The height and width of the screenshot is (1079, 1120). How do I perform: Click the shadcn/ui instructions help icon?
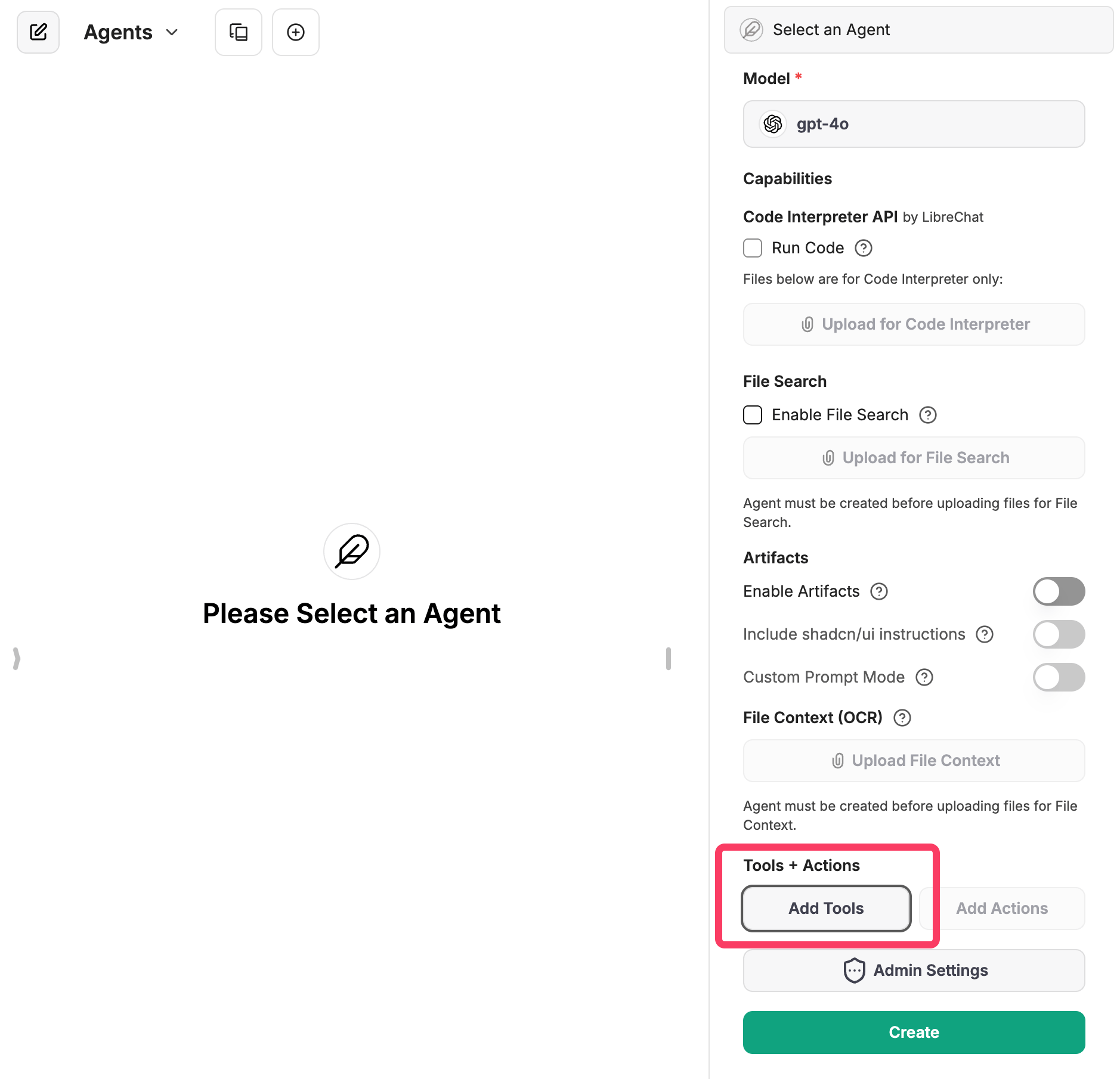pyautogui.click(x=985, y=634)
